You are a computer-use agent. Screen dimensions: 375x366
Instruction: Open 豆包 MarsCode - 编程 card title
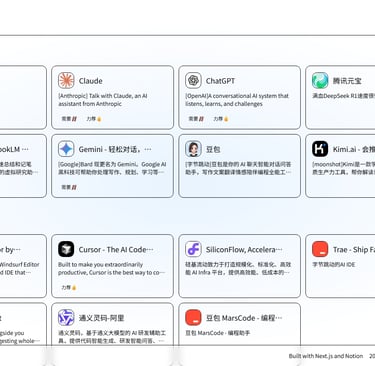244,318
